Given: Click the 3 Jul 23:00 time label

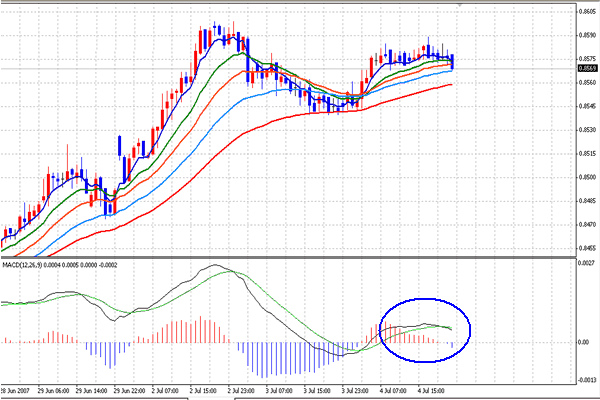Looking at the screenshot, I should tap(355, 391).
